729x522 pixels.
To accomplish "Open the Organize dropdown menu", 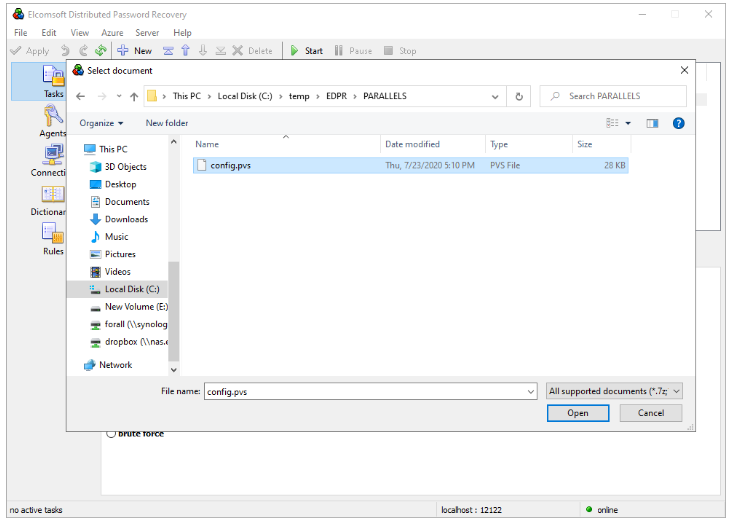I will pos(101,123).
